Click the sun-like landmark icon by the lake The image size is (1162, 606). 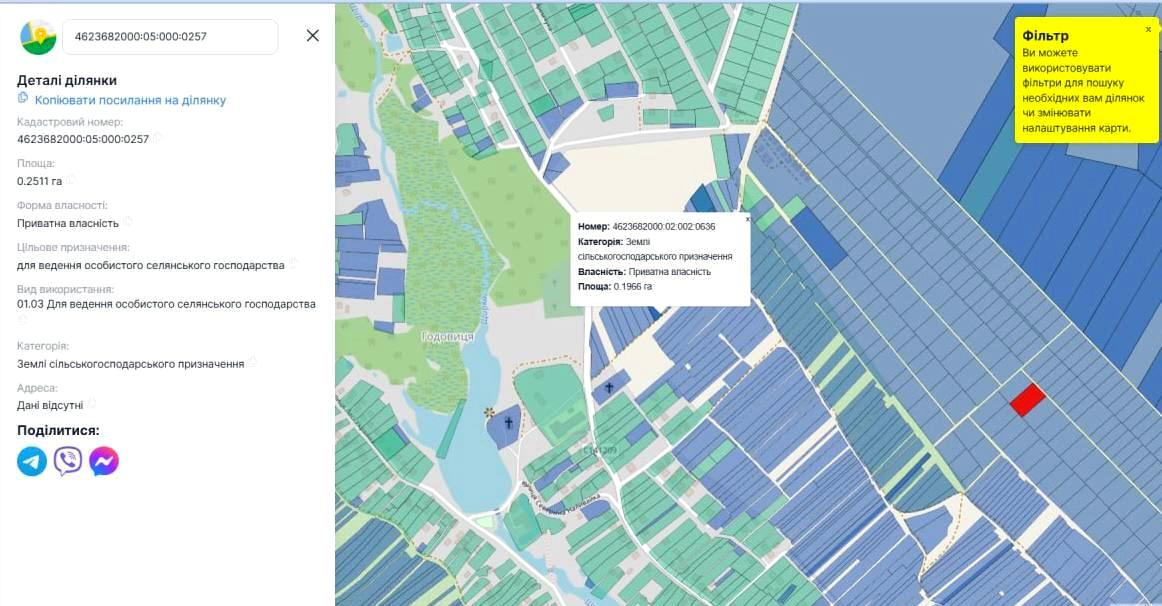(x=489, y=412)
